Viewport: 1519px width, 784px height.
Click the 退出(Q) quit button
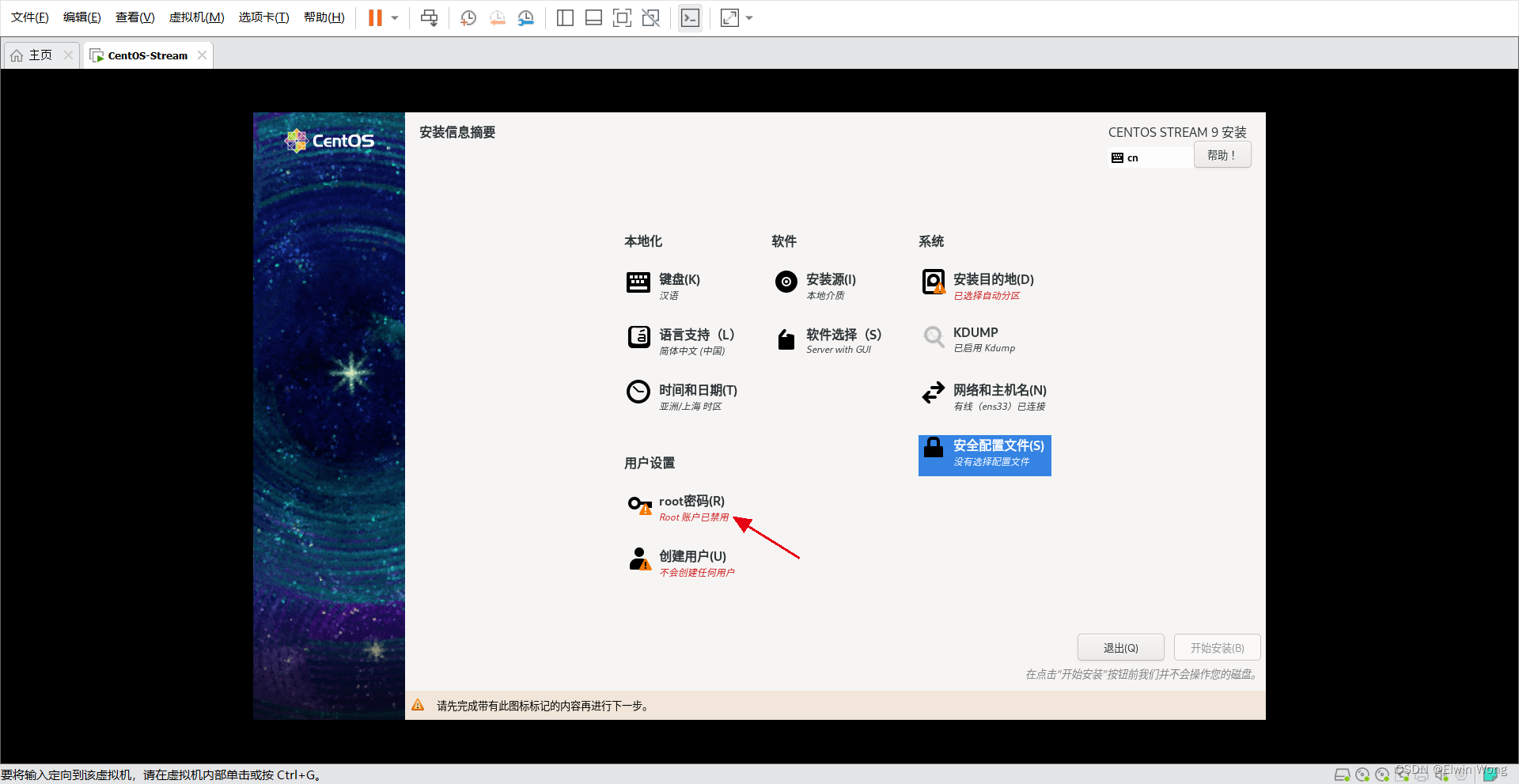[x=1120, y=647]
